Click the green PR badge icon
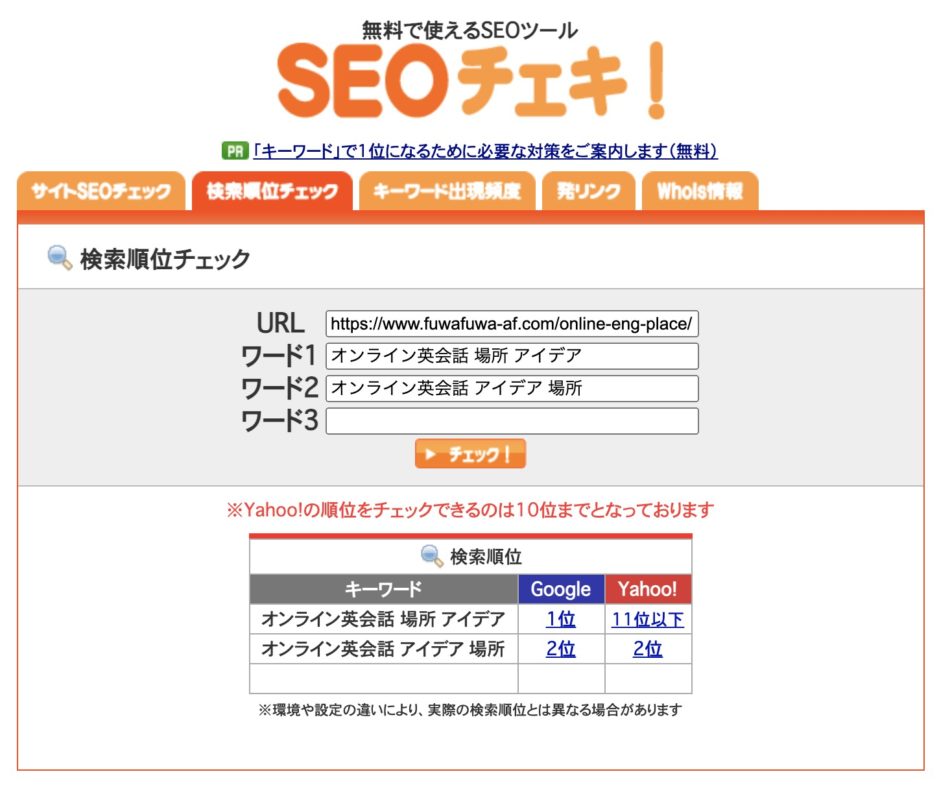The height and width of the screenshot is (785, 939). pos(235,151)
